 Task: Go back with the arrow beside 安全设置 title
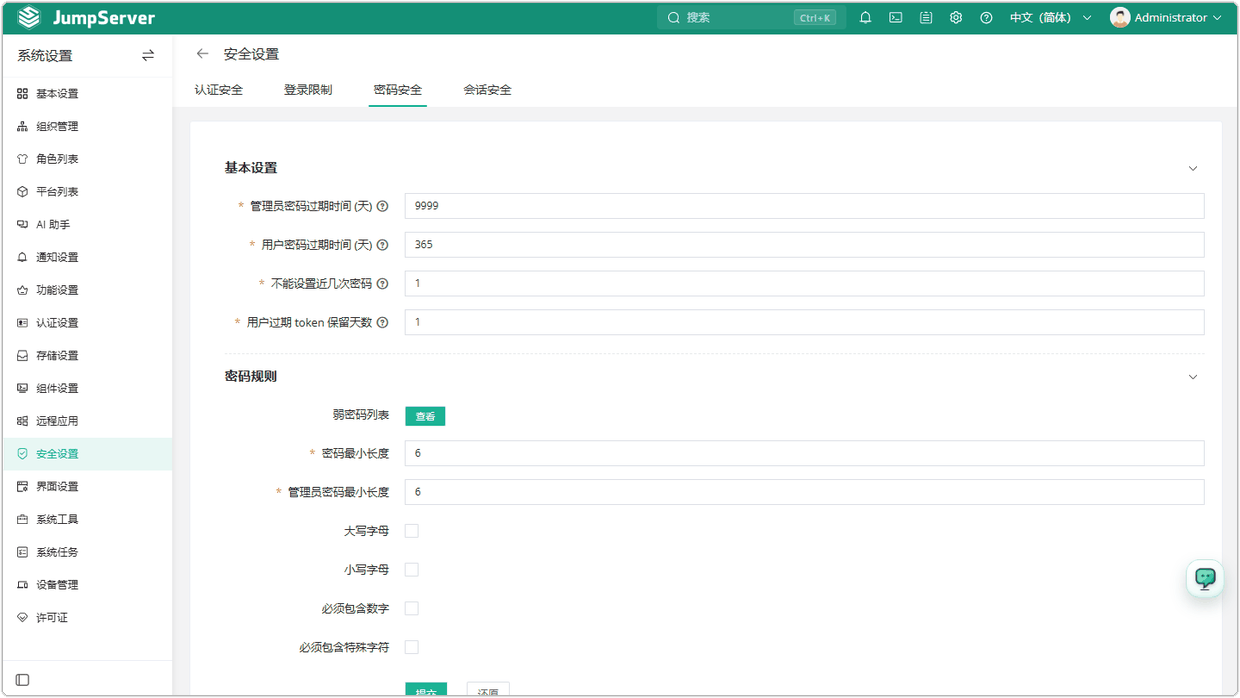click(203, 54)
